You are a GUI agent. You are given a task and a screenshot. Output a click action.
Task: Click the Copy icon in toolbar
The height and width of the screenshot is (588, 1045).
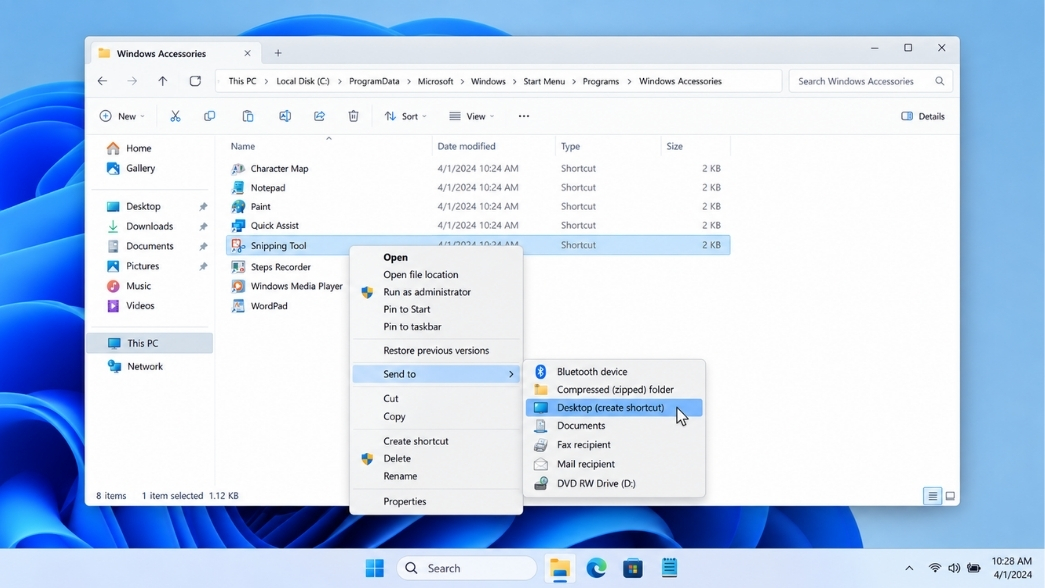(210, 116)
